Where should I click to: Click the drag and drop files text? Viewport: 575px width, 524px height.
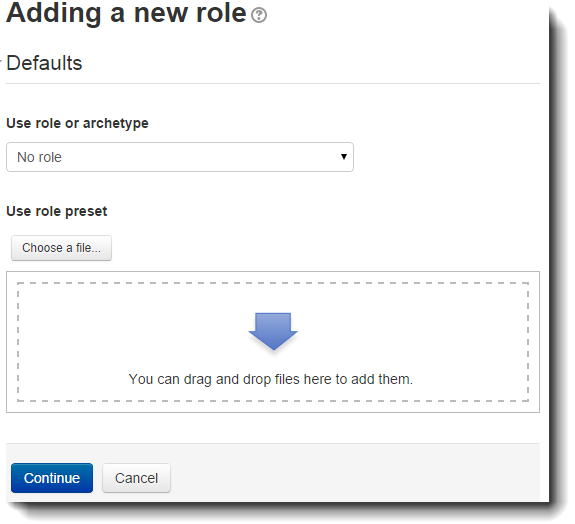tap(271, 379)
